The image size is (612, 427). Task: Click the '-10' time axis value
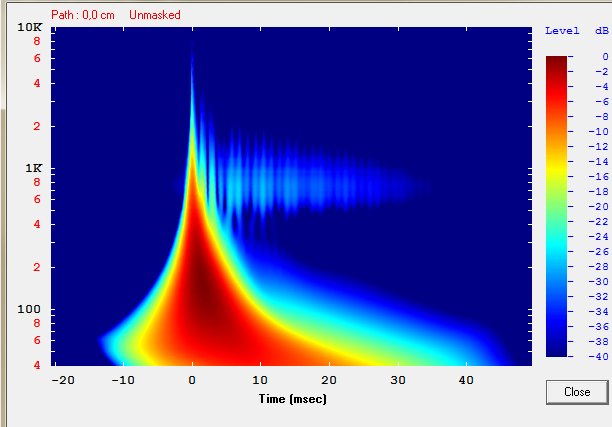(x=123, y=380)
